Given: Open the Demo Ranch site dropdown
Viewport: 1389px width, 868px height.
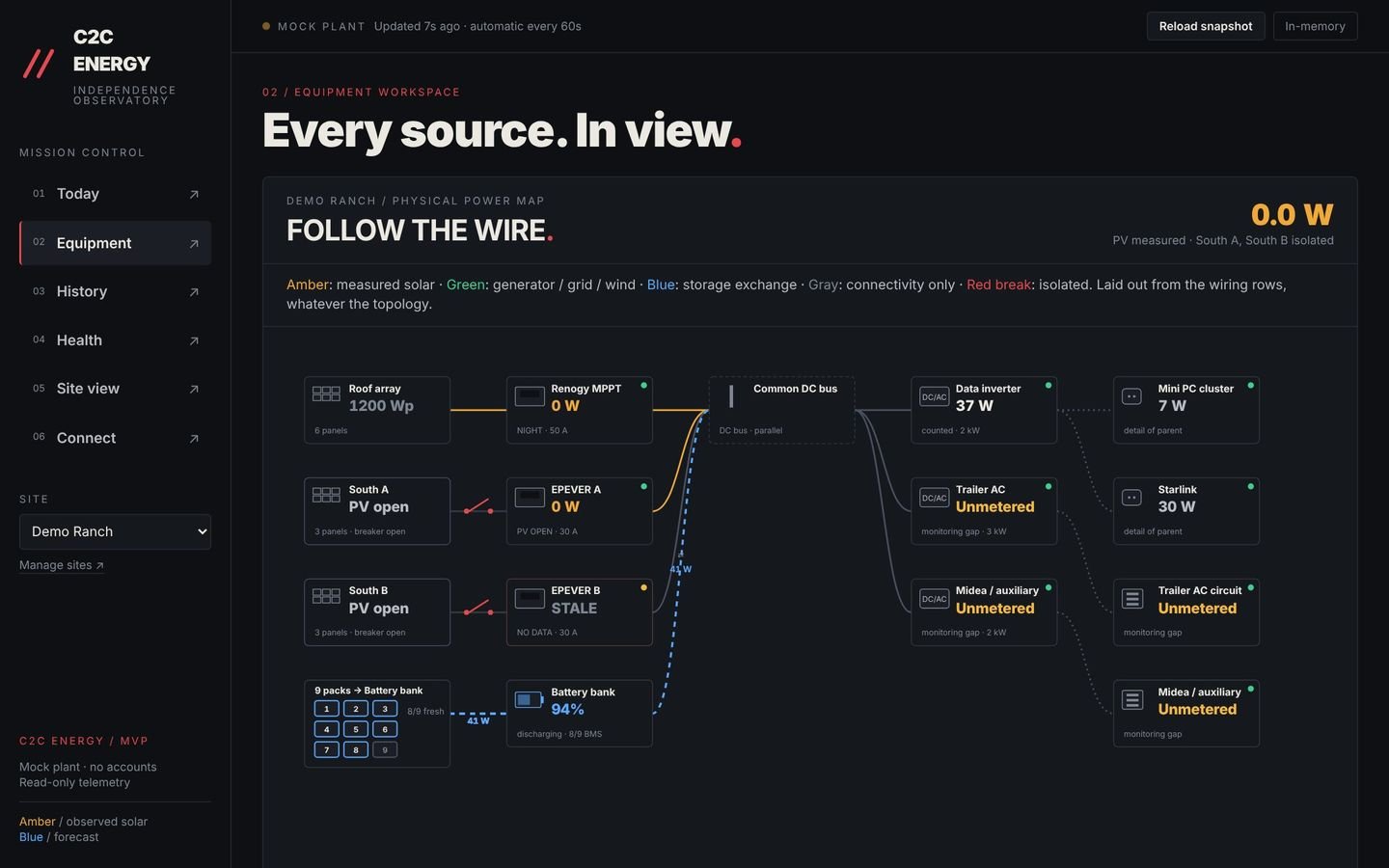Looking at the screenshot, I should (115, 531).
